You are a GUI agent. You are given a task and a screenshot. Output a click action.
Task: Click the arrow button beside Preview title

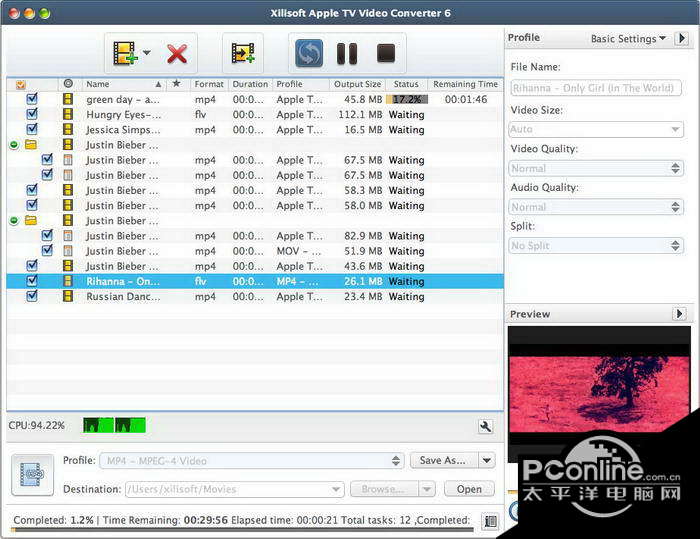pyautogui.click(x=680, y=314)
